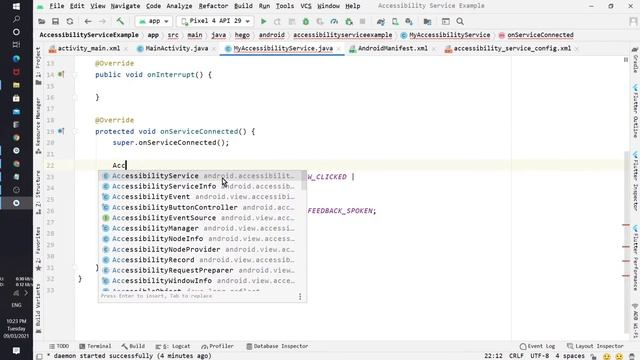The width and height of the screenshot is (640, 360).
Task: Click completion popup scrollbar thumb
Action: pyautogui.click(x=304, y=180)
